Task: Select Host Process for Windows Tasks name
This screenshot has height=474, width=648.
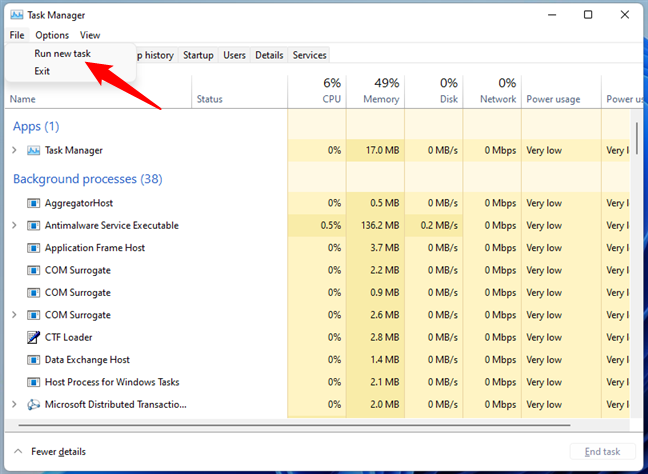Action: (x=112, y=382)
